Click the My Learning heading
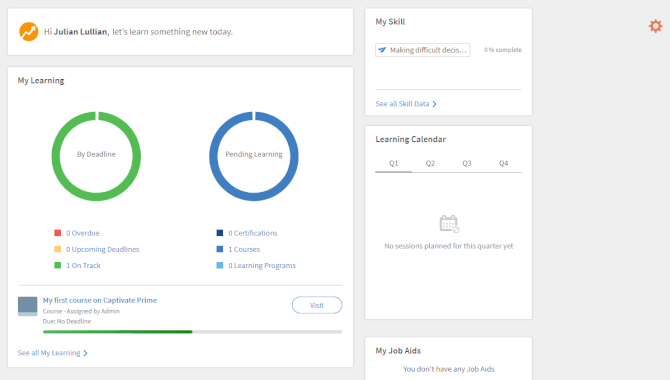670x380 pixels. coord(41,80)
